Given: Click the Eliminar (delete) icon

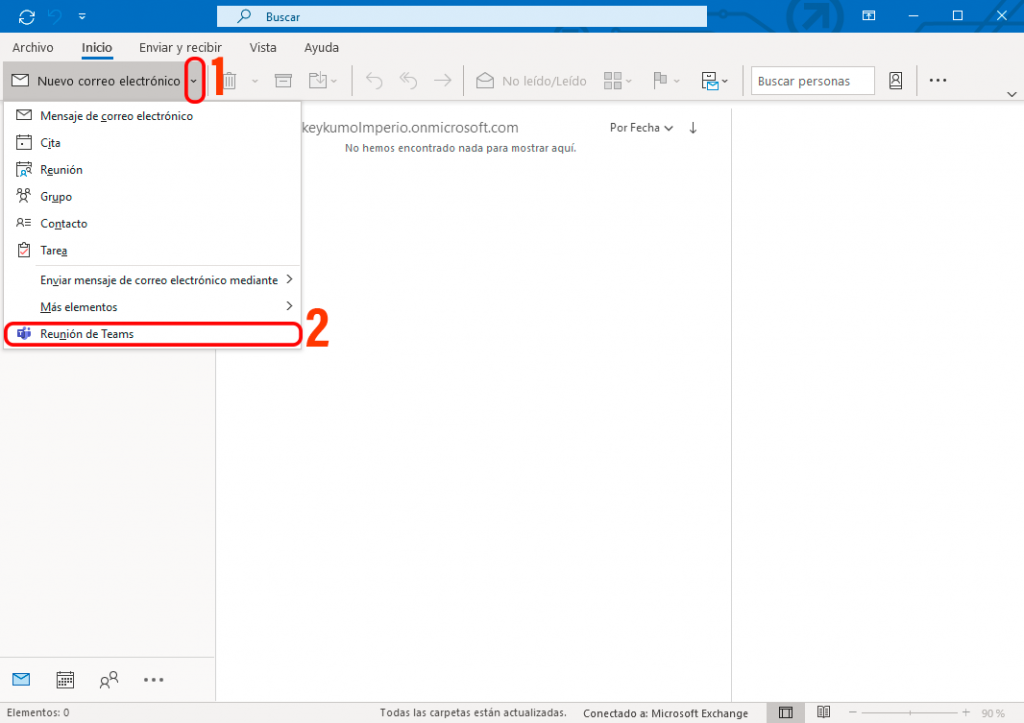Looking at the screenshot, I should tap(232, 80).
